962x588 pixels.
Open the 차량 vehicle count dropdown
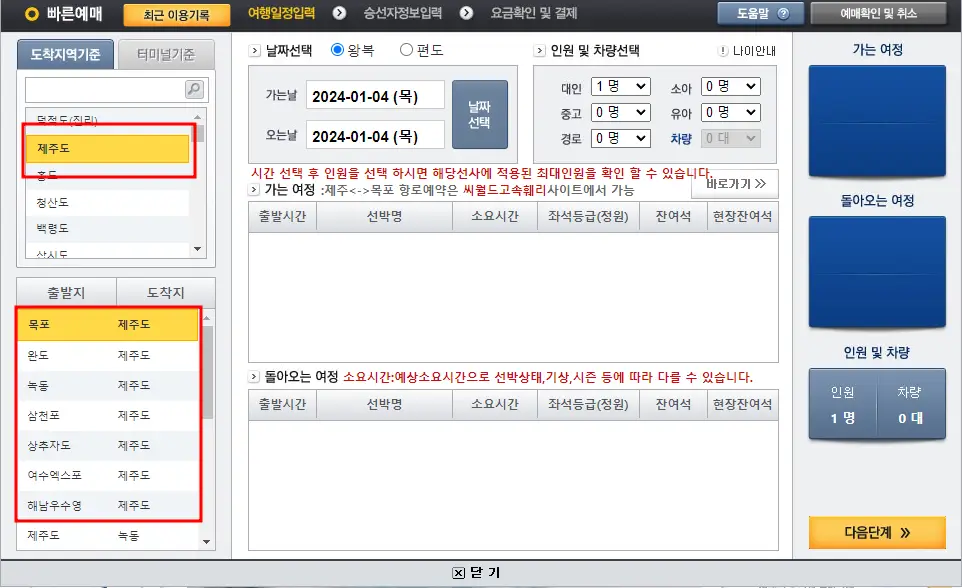tap(731, 138)
